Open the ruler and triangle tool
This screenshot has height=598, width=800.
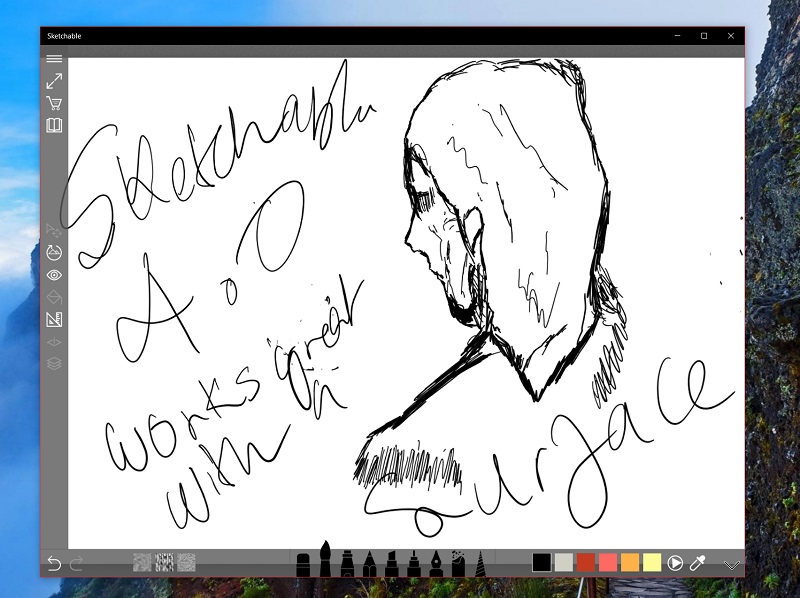(54, 319)
